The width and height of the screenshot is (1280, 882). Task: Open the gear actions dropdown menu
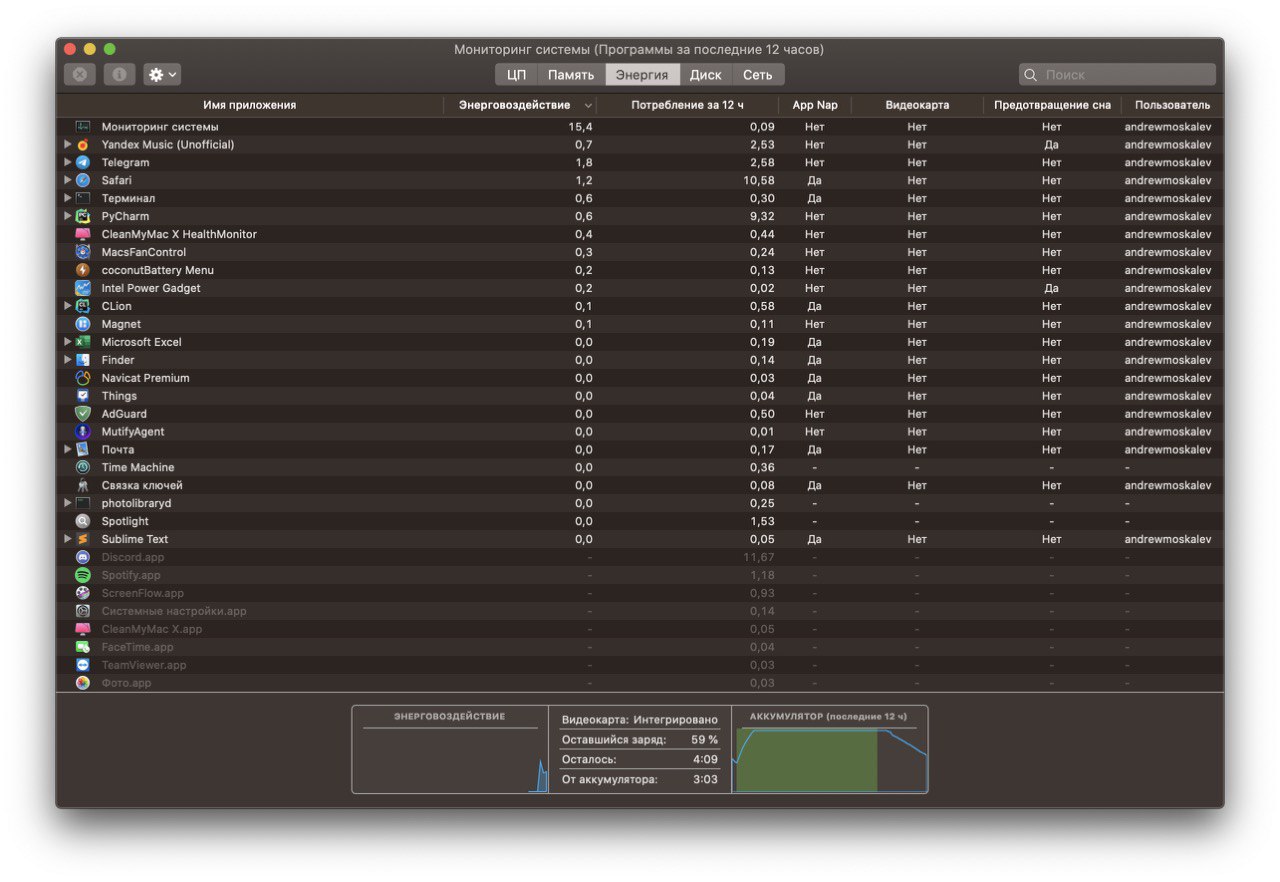point(162,74)
